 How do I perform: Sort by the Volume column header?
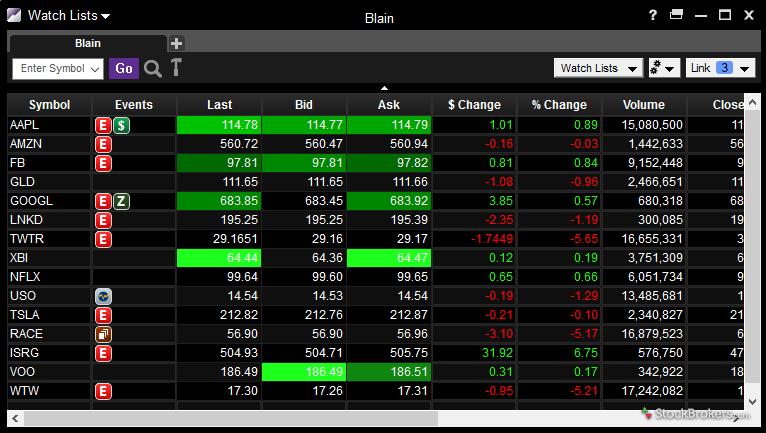[x=644, y=105]
